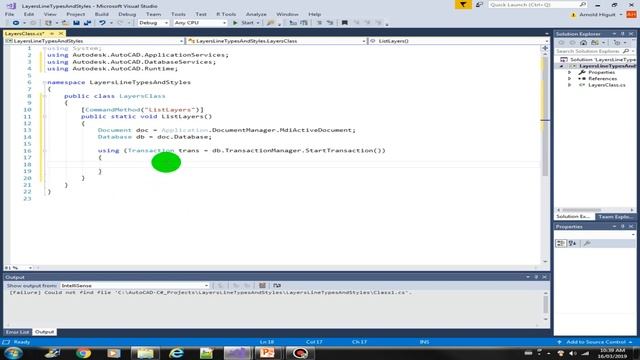
Task: Switch to the Team Explorer tab
Action: click(615, 217)
